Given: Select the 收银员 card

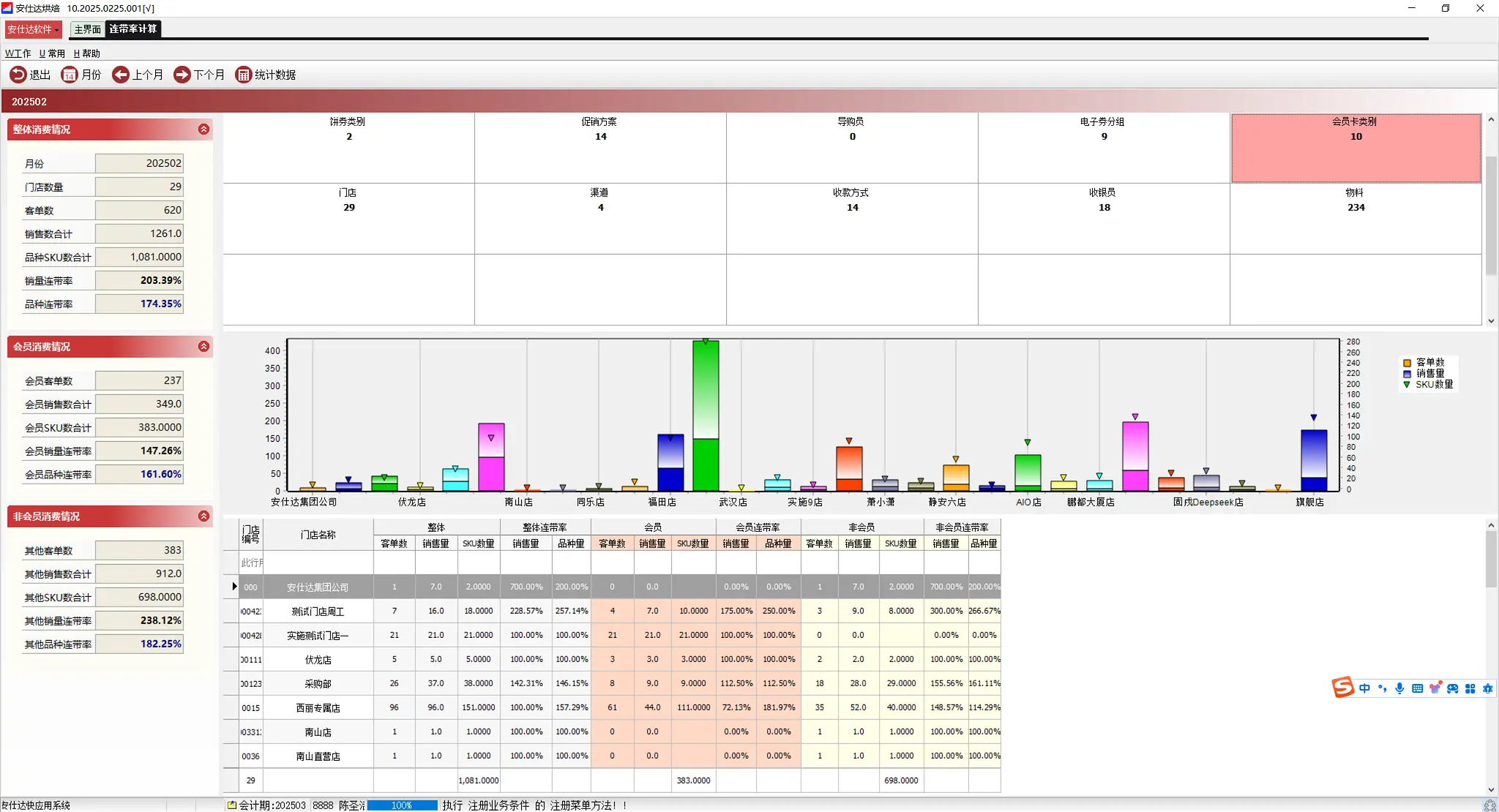Looking at the screenshot, I should coord(1104,219).
